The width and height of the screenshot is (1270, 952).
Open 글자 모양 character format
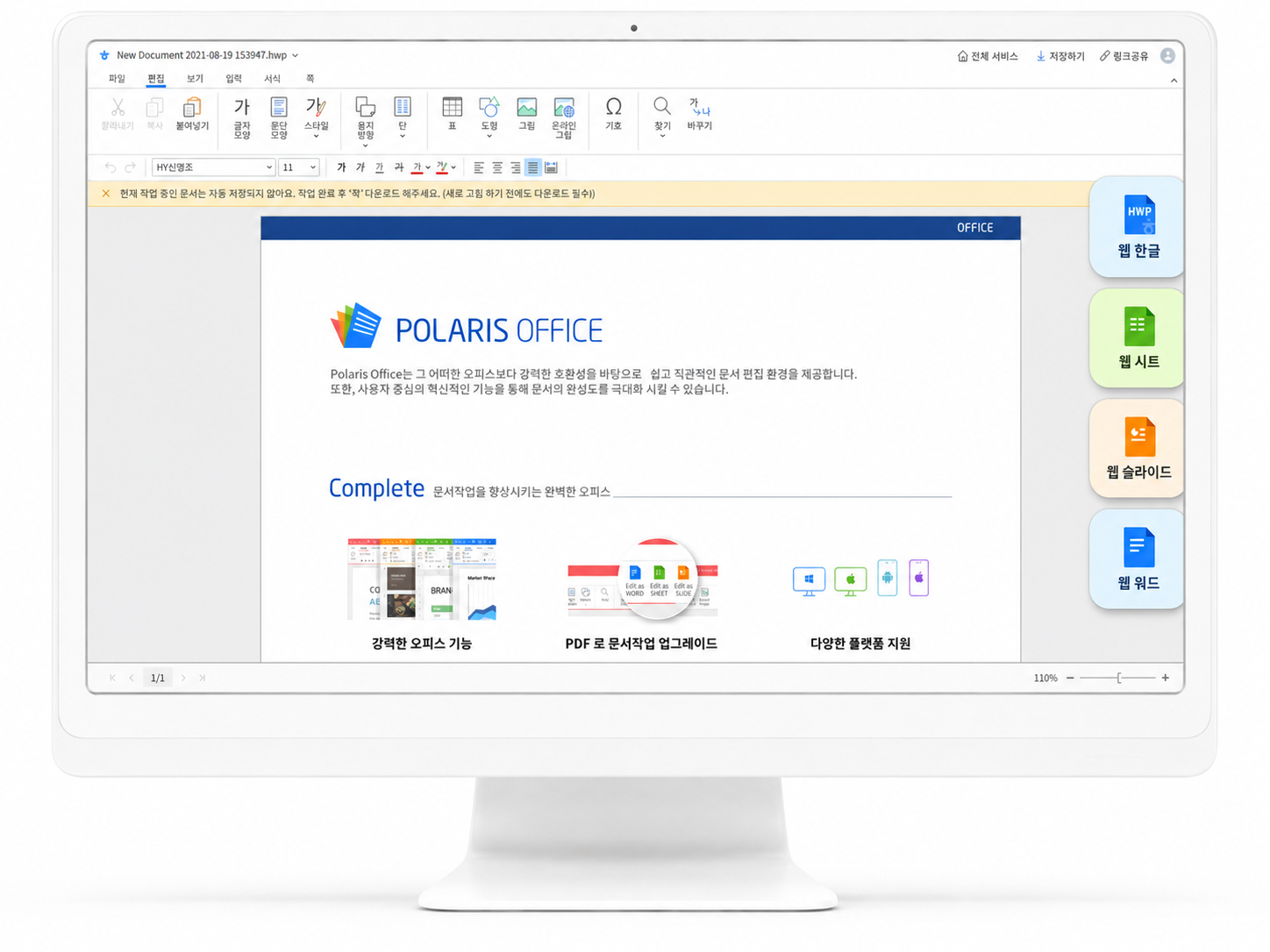tap(242, 117)
